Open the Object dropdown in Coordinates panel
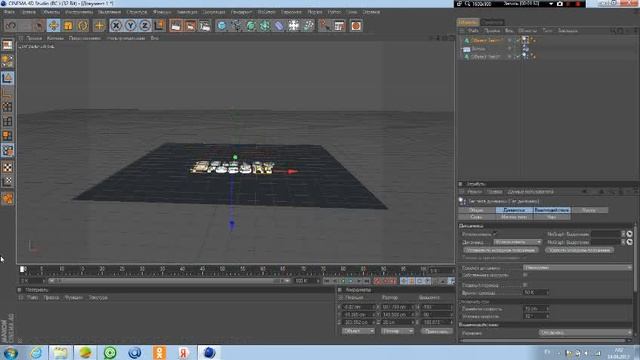640x360 pixels. coord(358,331)
